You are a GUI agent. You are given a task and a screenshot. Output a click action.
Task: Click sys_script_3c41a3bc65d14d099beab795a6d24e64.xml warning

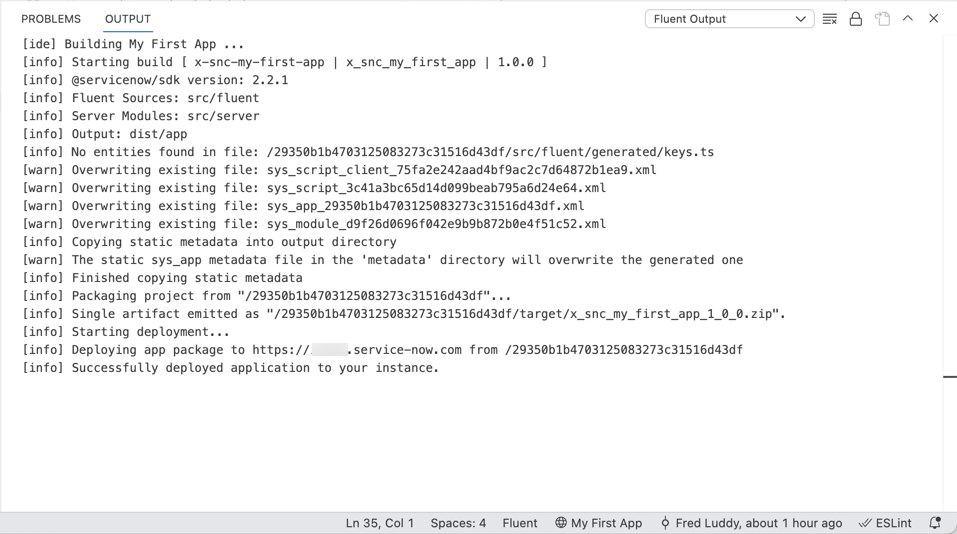314,188
